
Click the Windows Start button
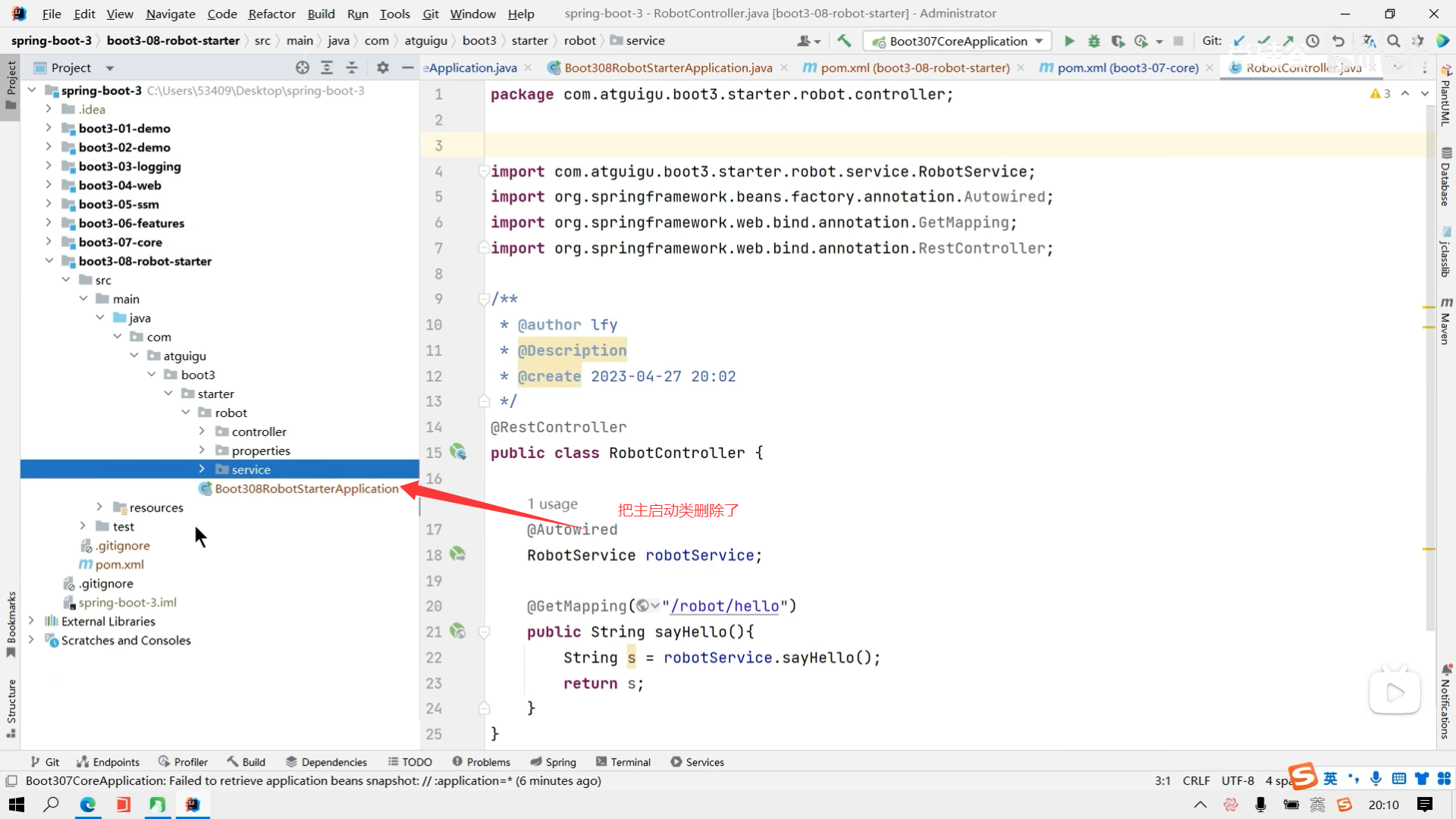[16, 805]
